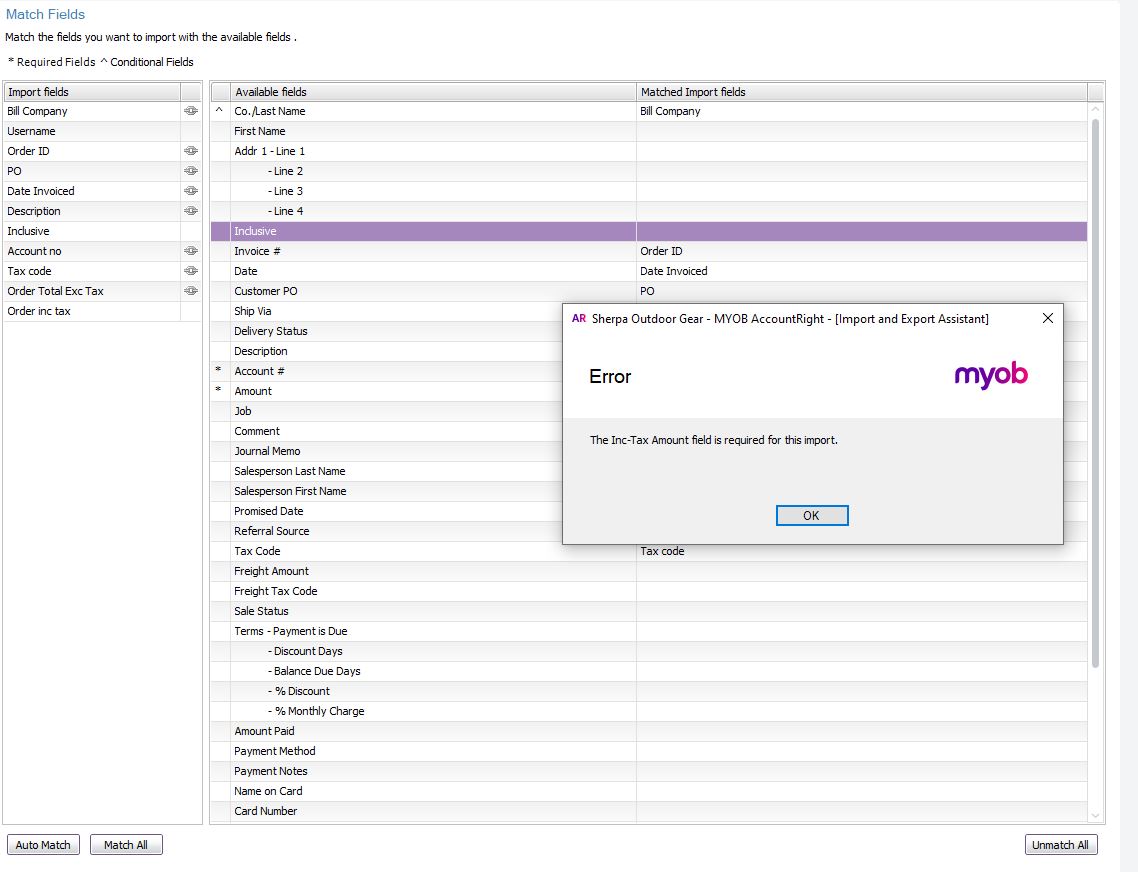Select the Delivery Status available field
The width and height of the screenshot is (1138, 872).
396,330
